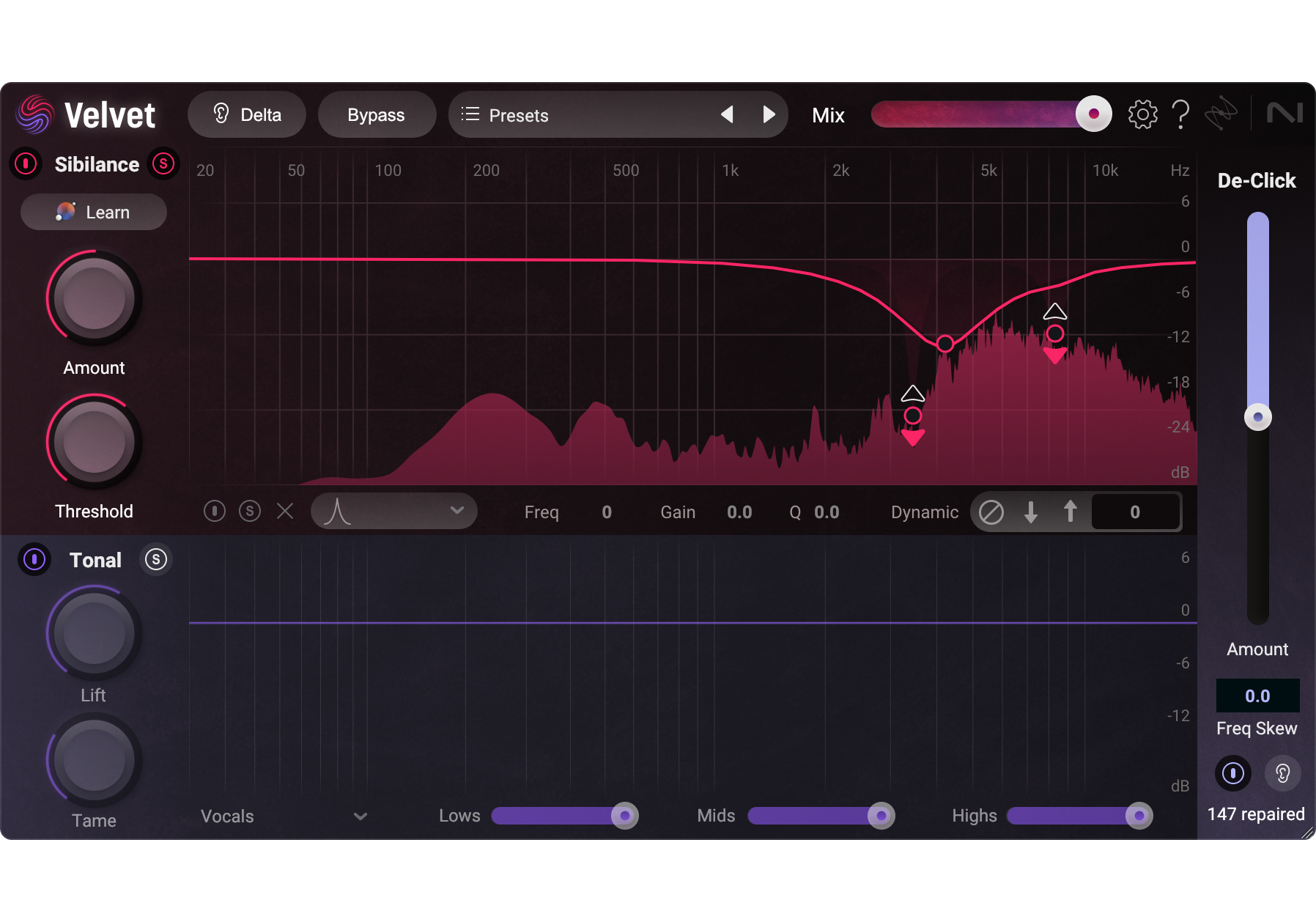The width and height of the screenshot is (1316, 922).
Task: Click the Sibilance module label
Action: pos(97,164)
